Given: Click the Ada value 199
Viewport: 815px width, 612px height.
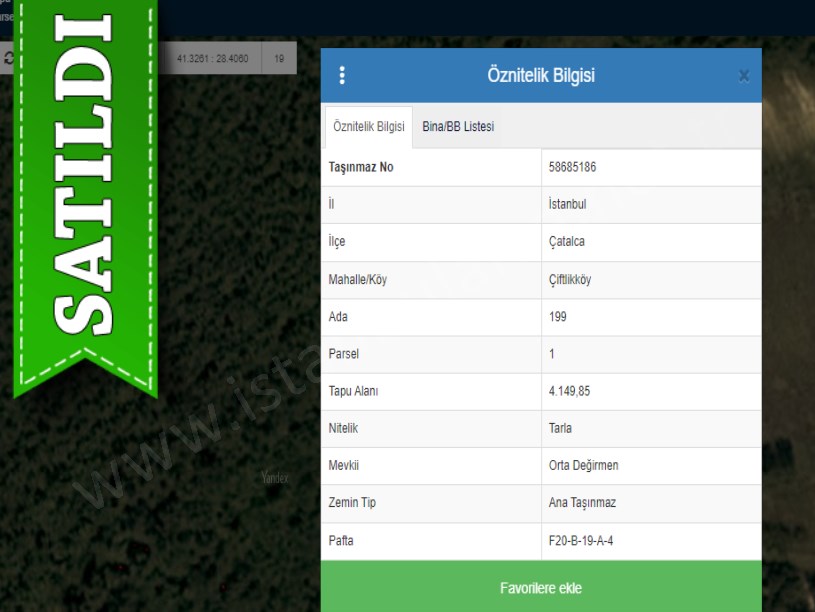Looking at the screenshot, I should 557,317.
